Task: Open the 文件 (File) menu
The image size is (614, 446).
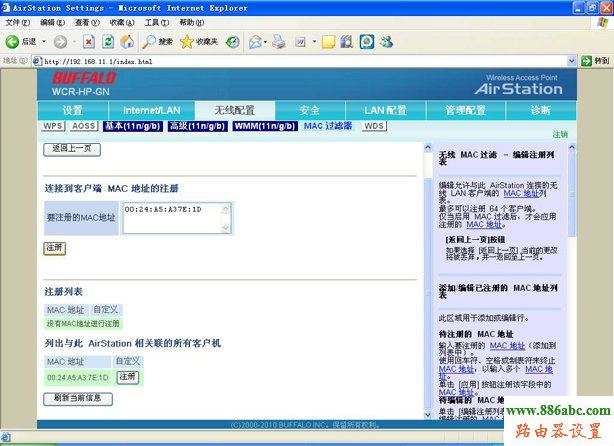Action: pos(18,23)
